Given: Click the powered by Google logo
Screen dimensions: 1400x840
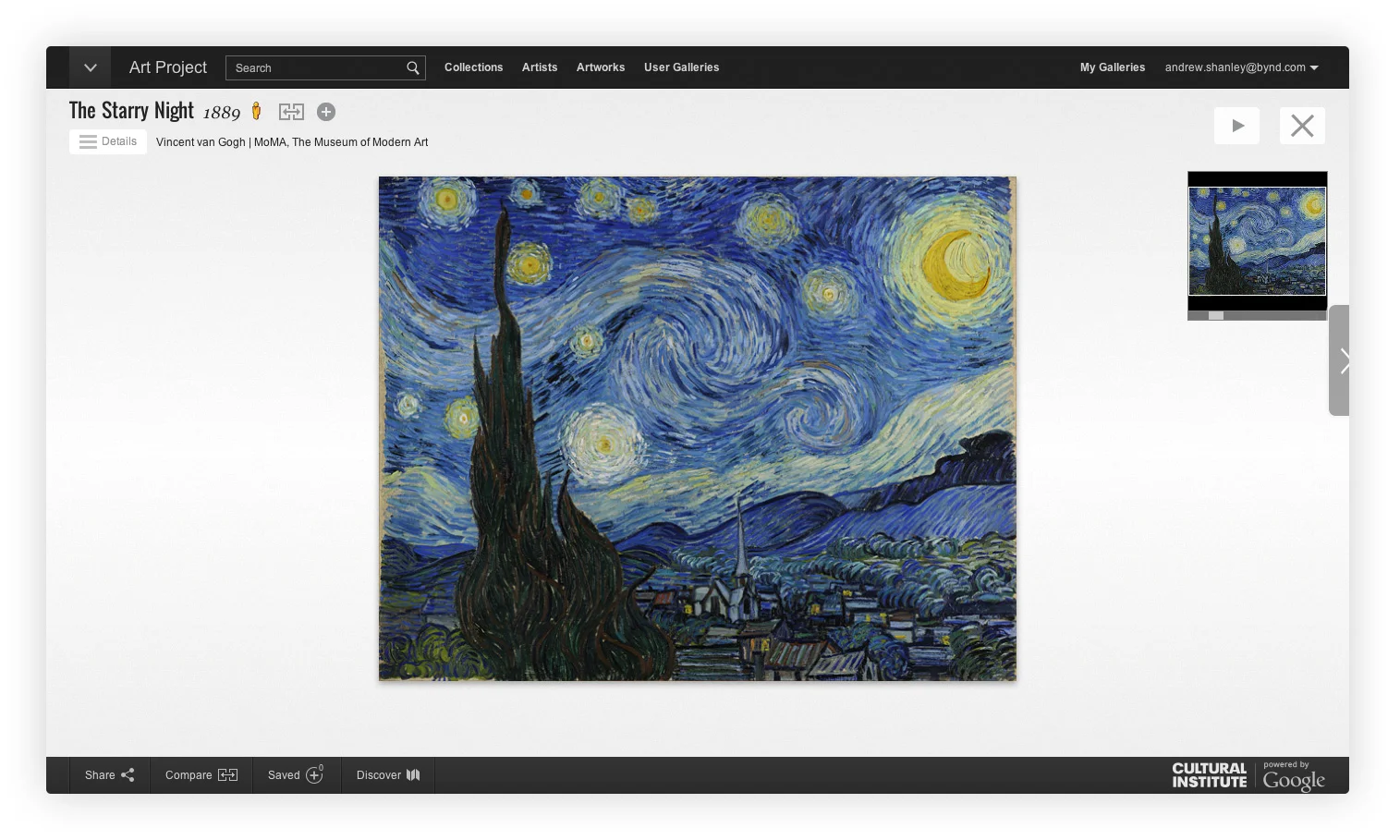Looking at the screenshot, I should pyautogui.click(x=1294, y=777).
